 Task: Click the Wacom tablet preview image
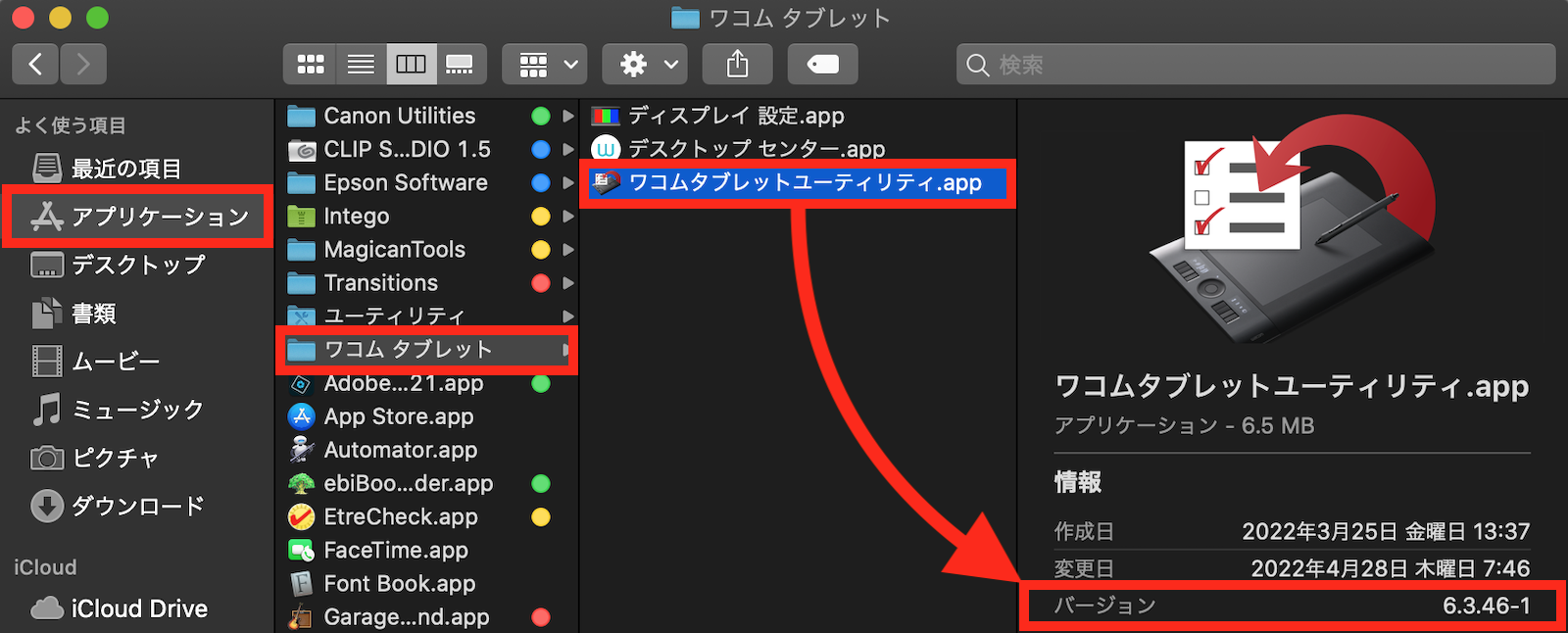(1293, 229)
